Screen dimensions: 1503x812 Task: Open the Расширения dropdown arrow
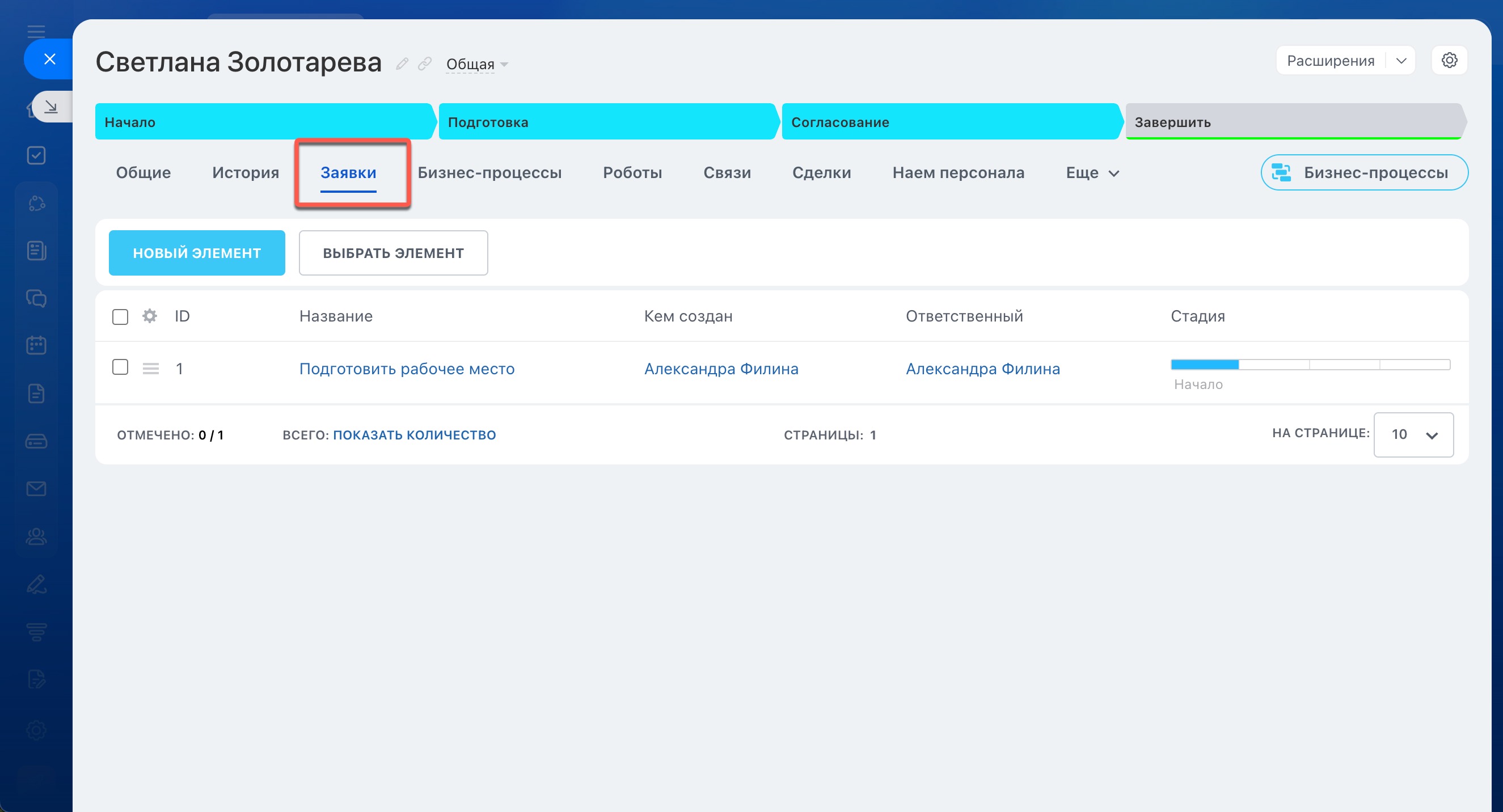pos(1401,61)
